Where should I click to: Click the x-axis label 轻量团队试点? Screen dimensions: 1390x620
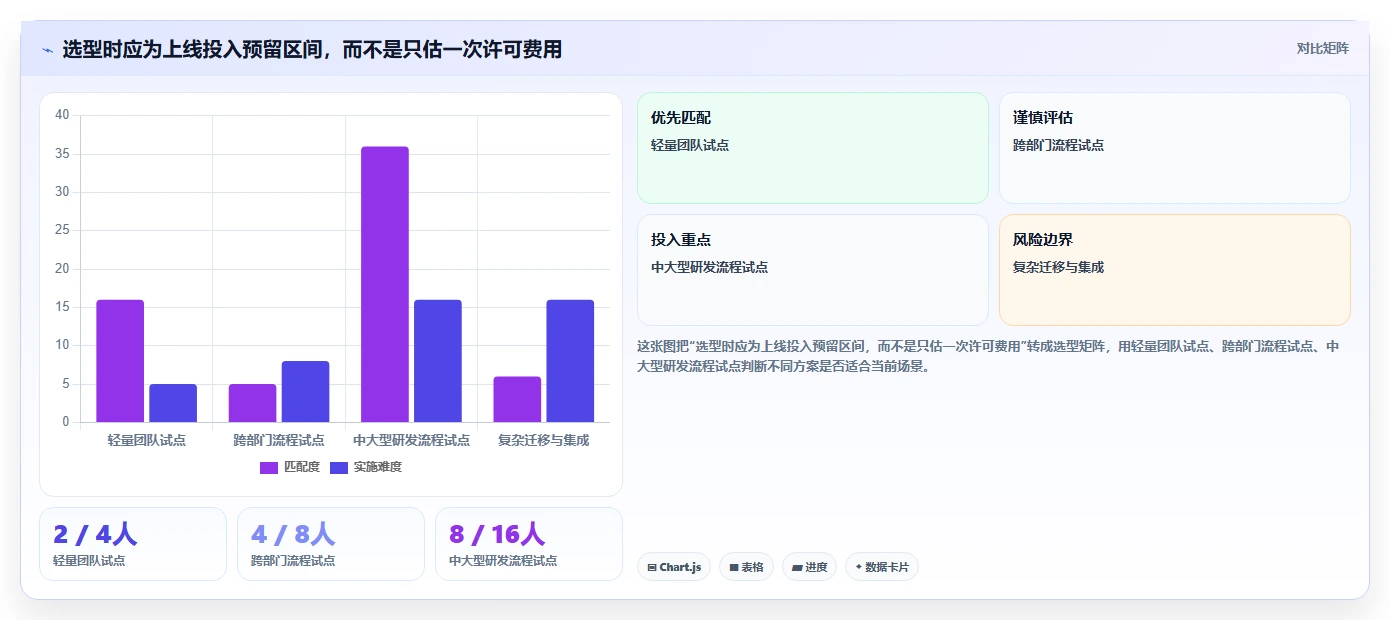pos(147,440)
